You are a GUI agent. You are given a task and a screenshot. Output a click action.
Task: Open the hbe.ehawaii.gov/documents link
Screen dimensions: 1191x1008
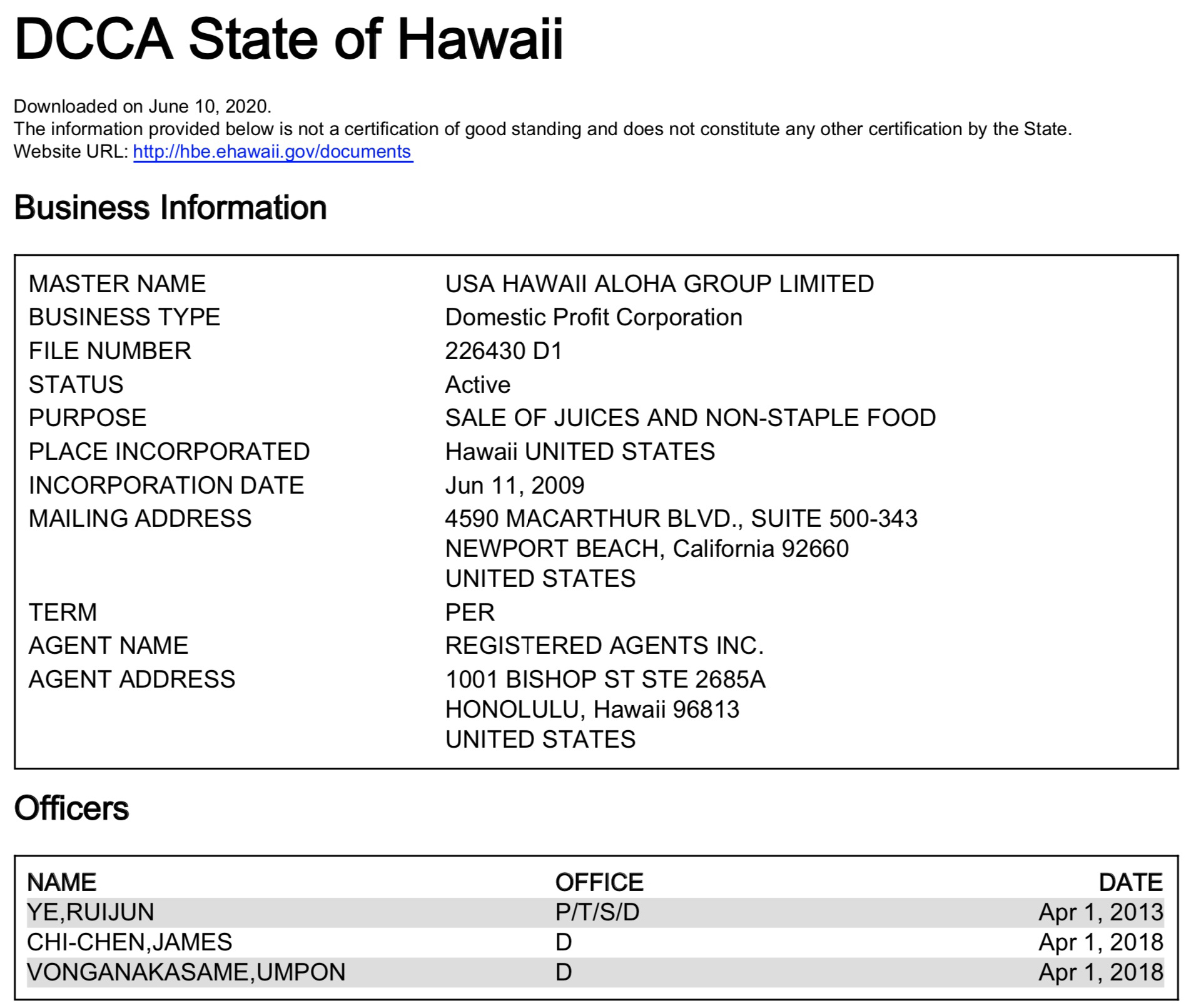click(273, 152)
